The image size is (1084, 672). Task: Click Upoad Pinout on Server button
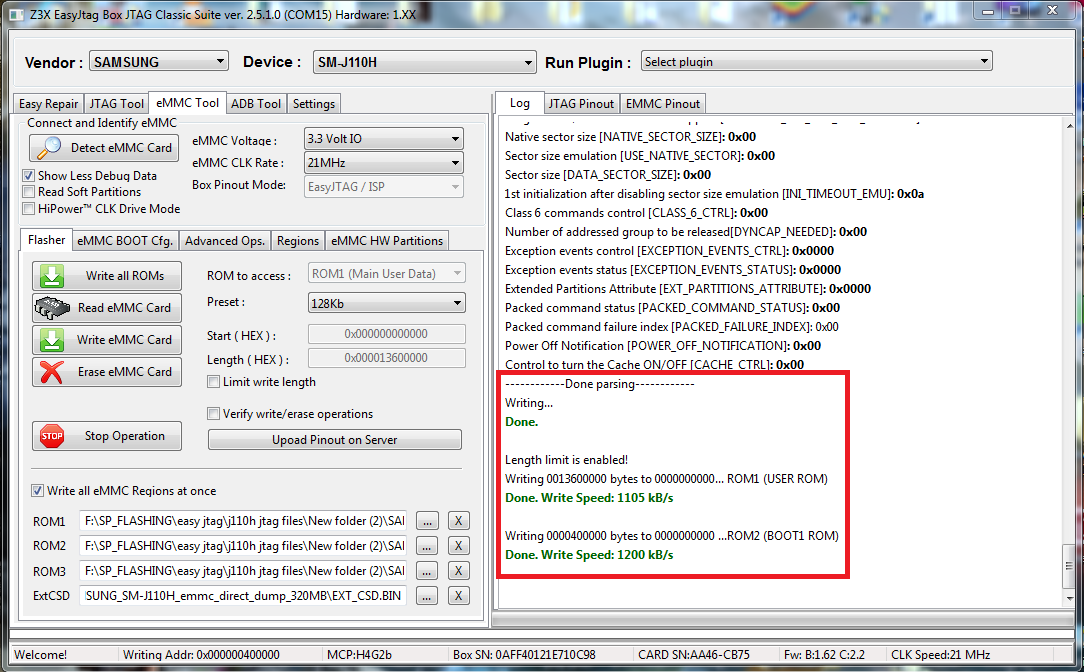tap(335, 440)
